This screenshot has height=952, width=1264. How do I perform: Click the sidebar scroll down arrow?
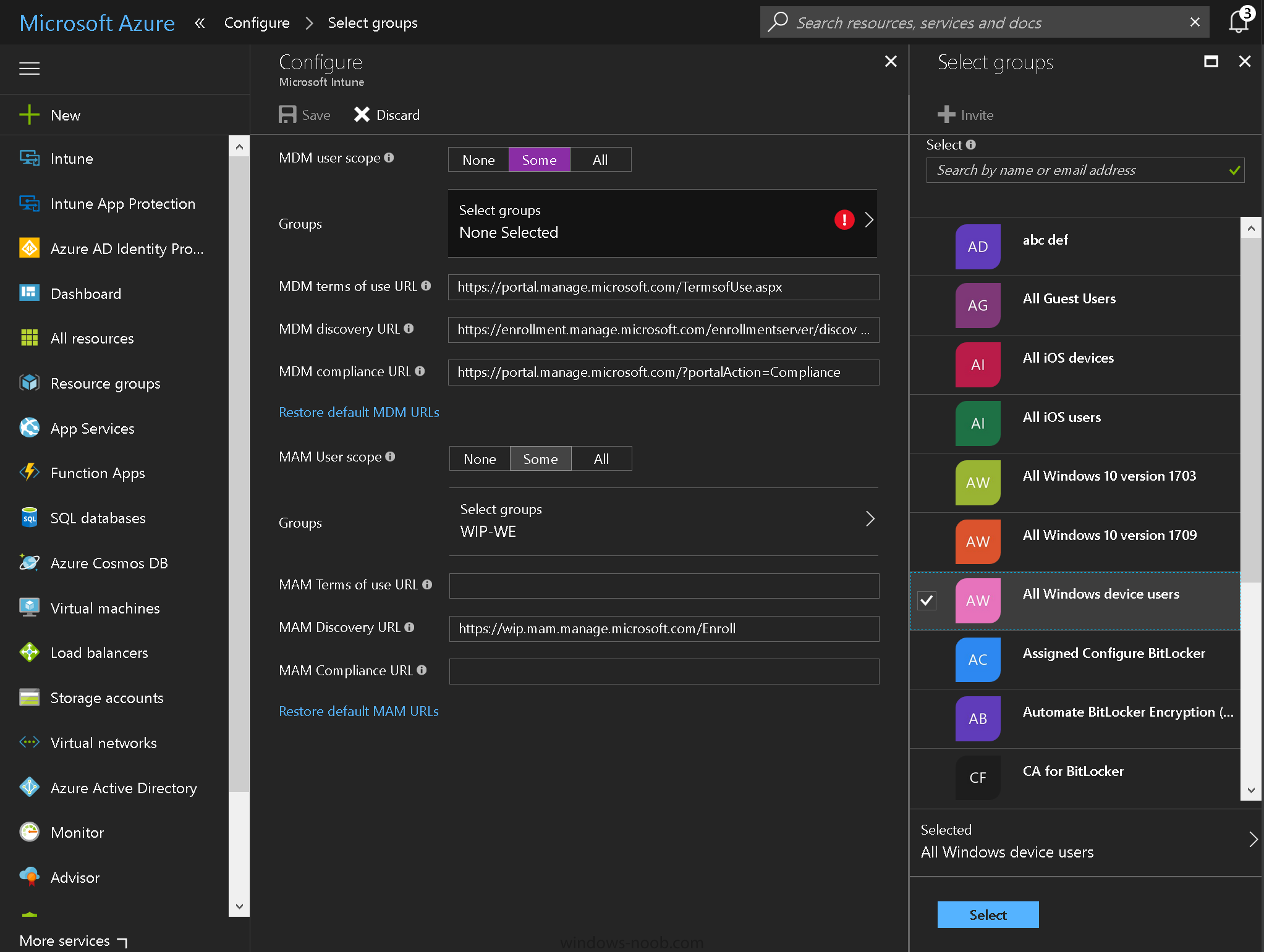[239, 906]
